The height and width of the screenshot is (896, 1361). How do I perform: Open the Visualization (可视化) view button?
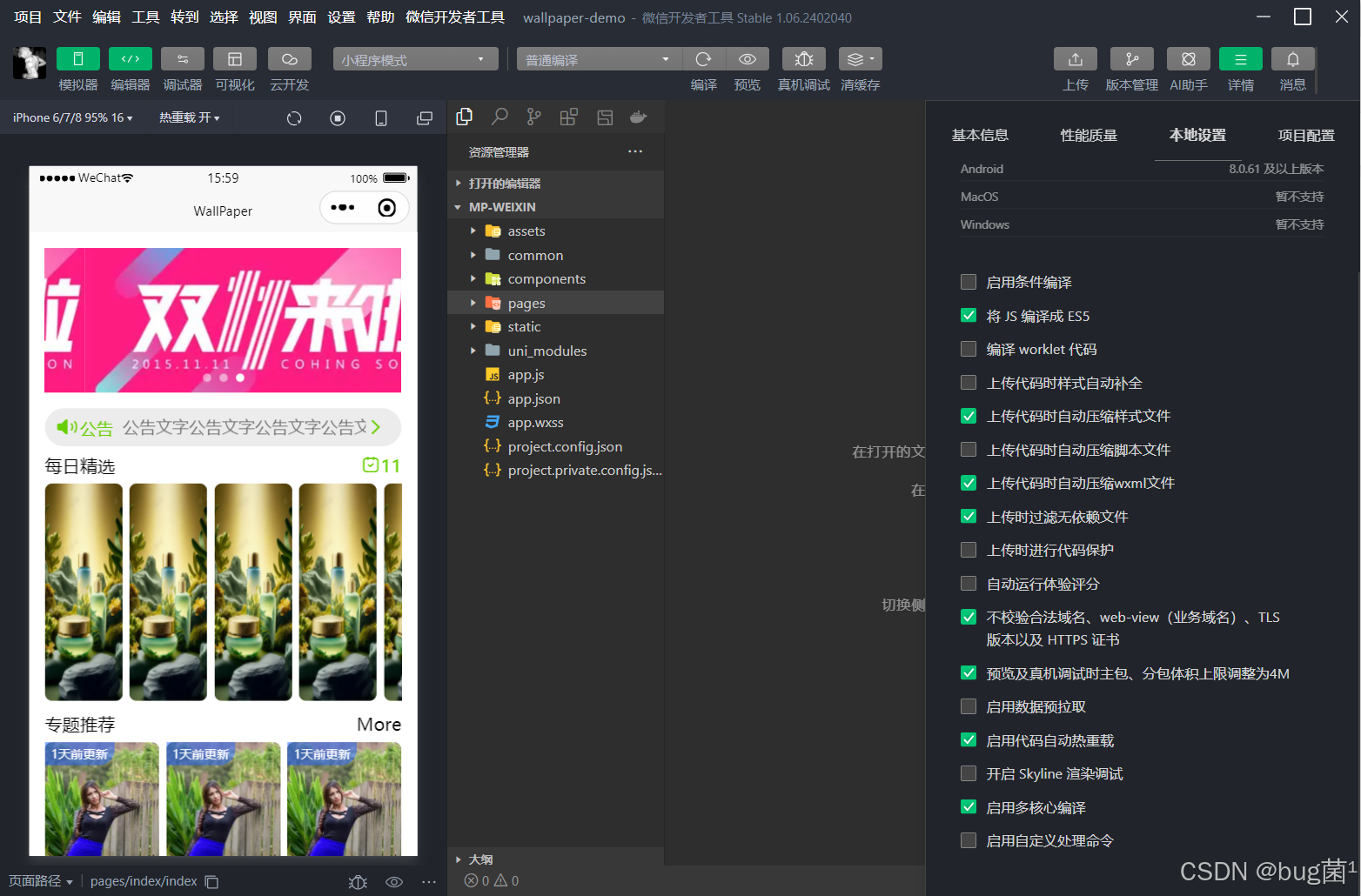tap(235, 59)
